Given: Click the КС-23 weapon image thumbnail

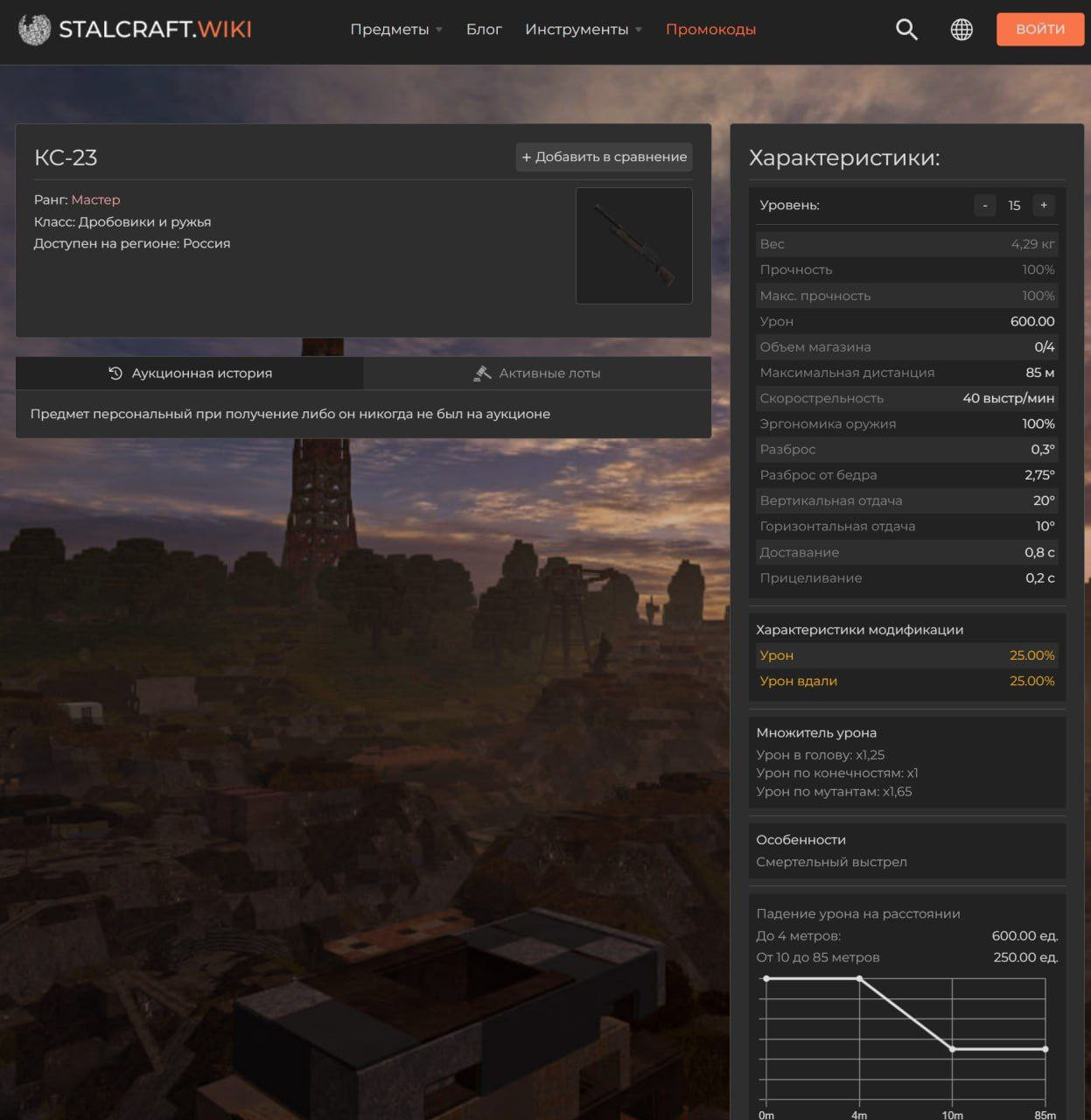Looking at the screenshot, I should coord(634,246).
